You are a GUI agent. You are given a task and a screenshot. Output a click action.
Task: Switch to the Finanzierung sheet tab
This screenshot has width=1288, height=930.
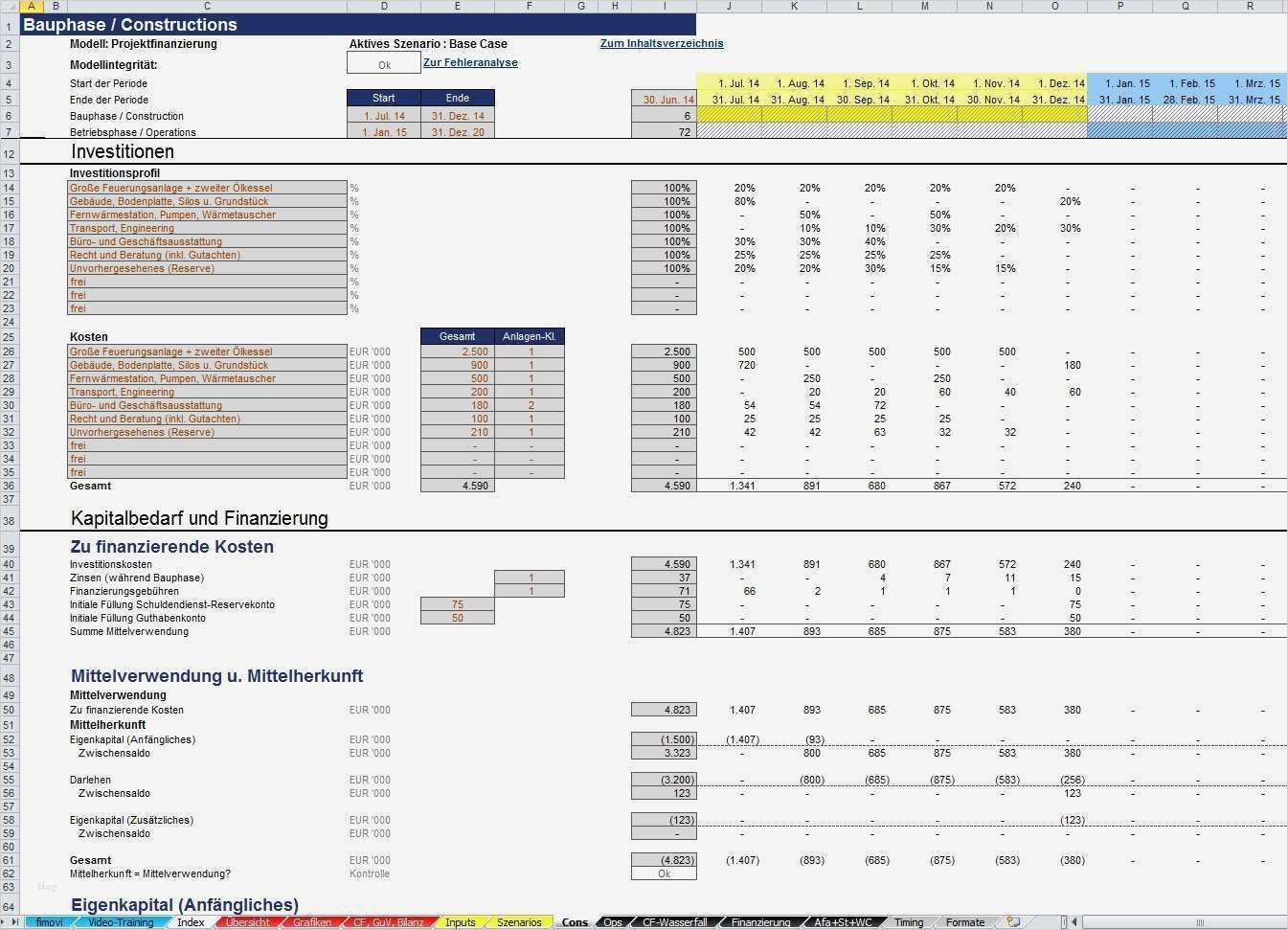coord(759,921)
